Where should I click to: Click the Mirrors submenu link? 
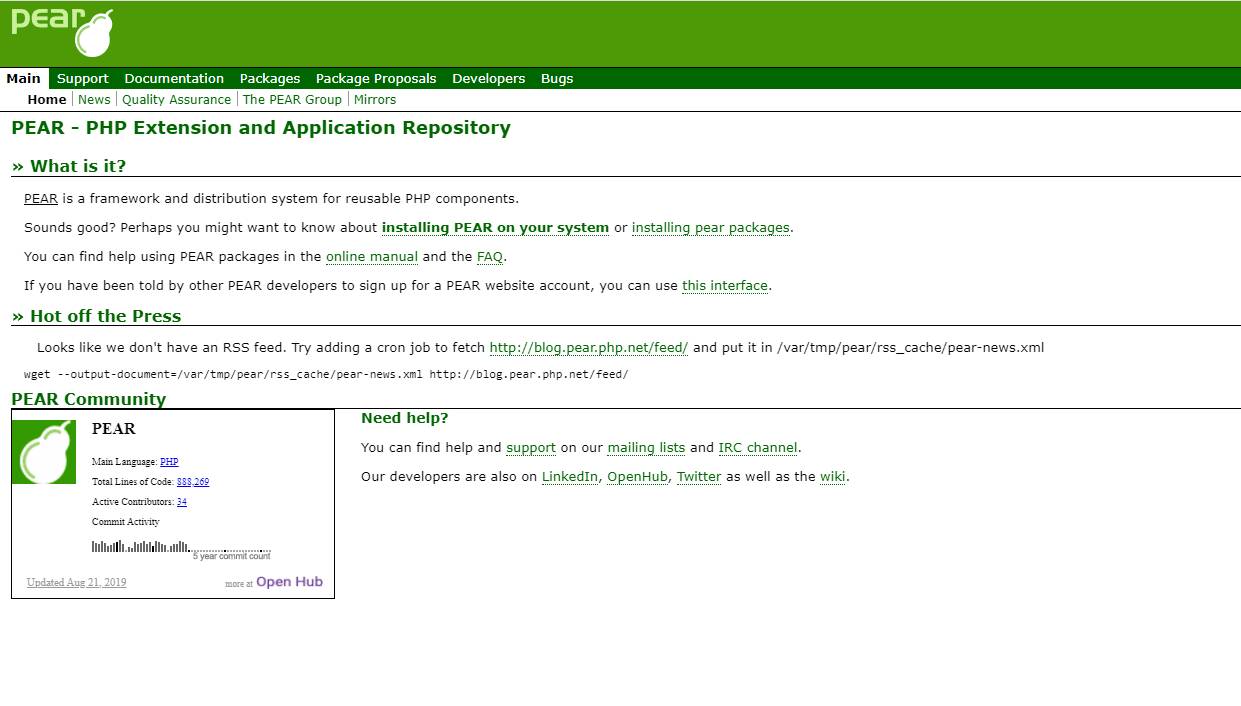pos(375,99)
